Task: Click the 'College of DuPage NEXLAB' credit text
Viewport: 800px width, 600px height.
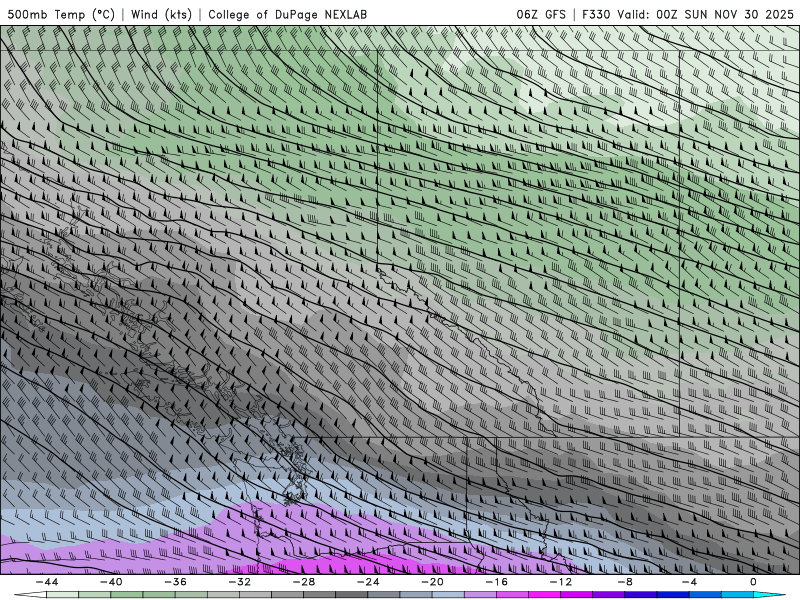Action: pos(287,14)
